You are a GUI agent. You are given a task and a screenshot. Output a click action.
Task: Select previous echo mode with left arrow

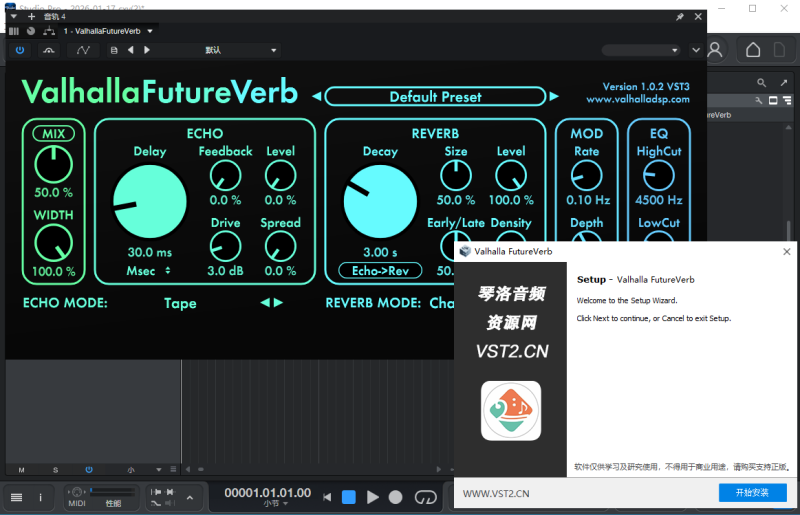[265, 303]
